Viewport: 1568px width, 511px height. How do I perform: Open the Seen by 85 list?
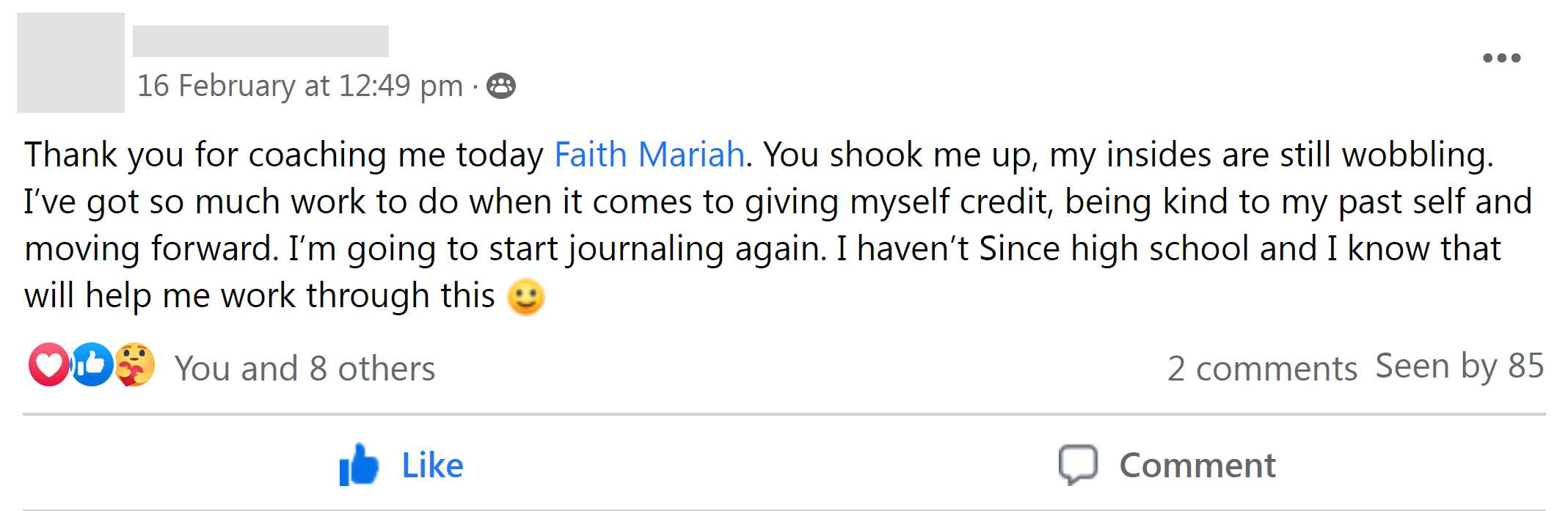pos(1459,366)
